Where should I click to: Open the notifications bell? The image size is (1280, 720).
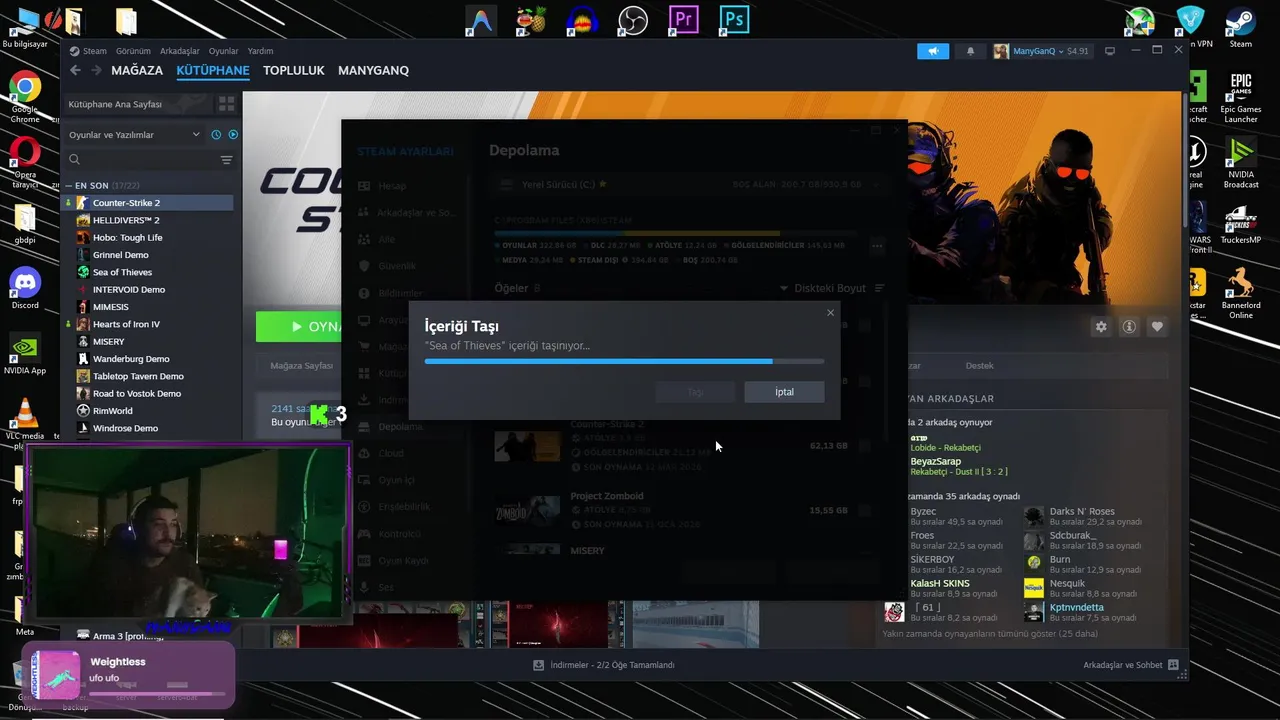970,51
